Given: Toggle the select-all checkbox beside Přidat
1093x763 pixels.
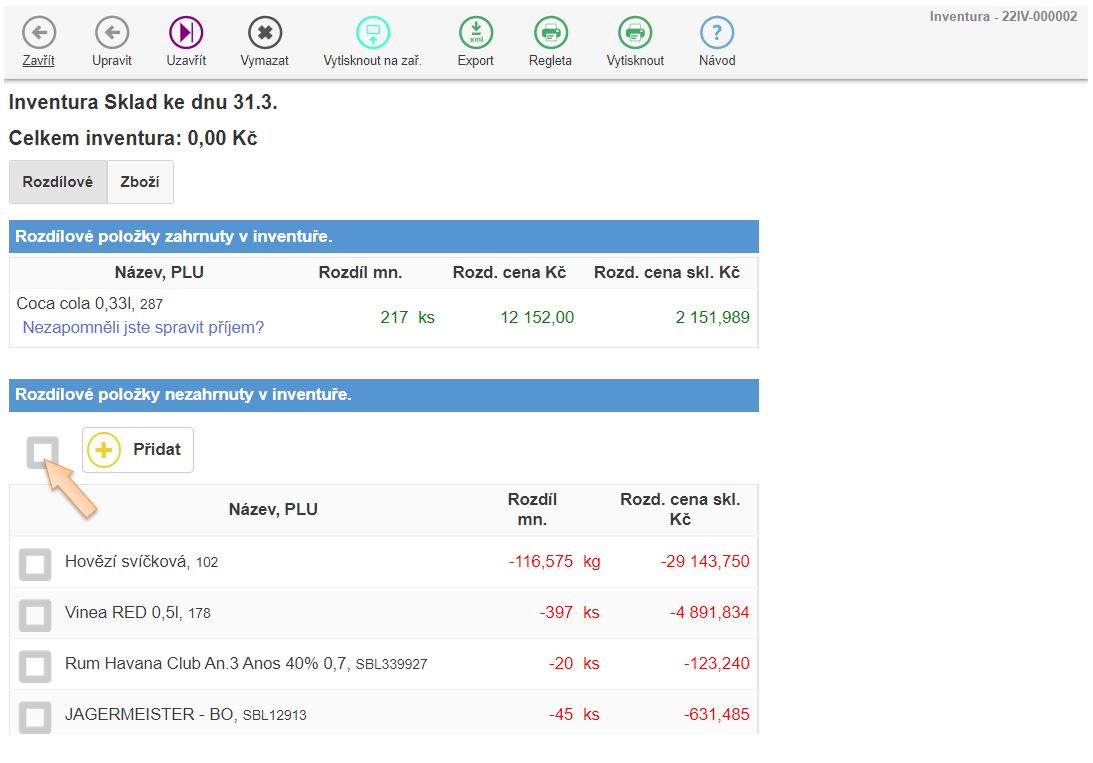Looking at the screenshot, I should 43,453.
